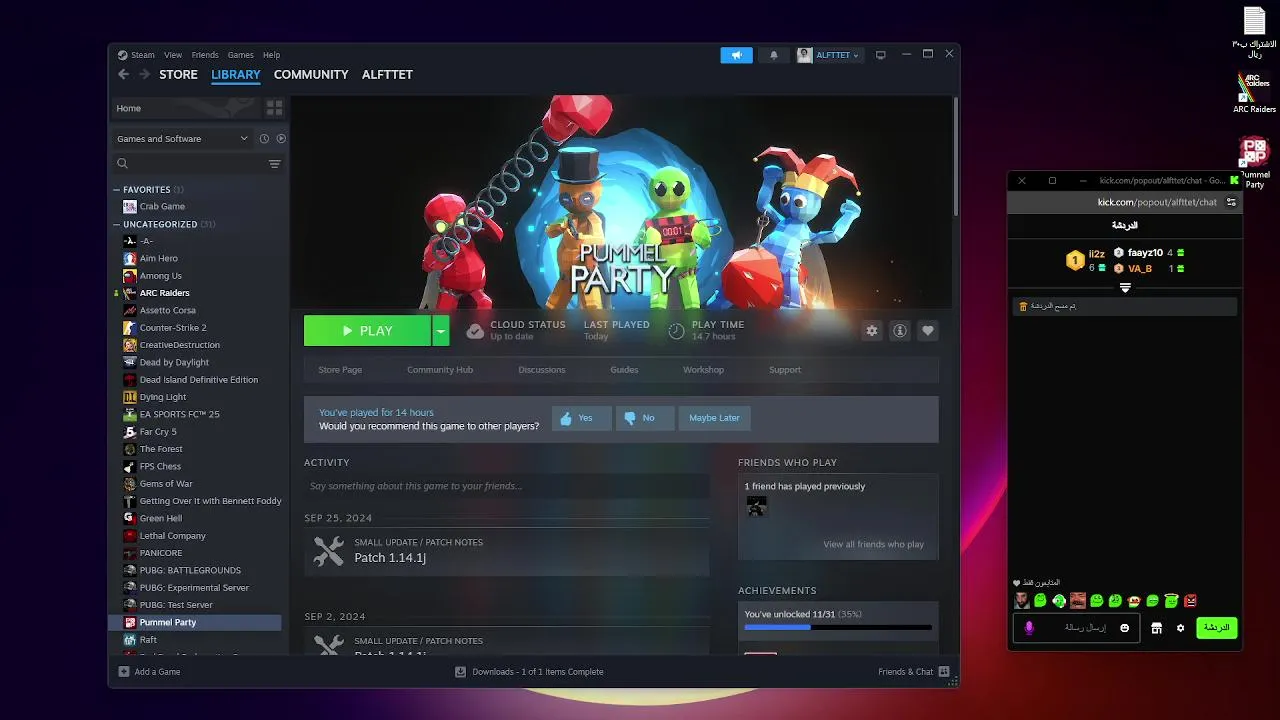
Task: Open the text document on desktop
Action: click(1254, 30)
